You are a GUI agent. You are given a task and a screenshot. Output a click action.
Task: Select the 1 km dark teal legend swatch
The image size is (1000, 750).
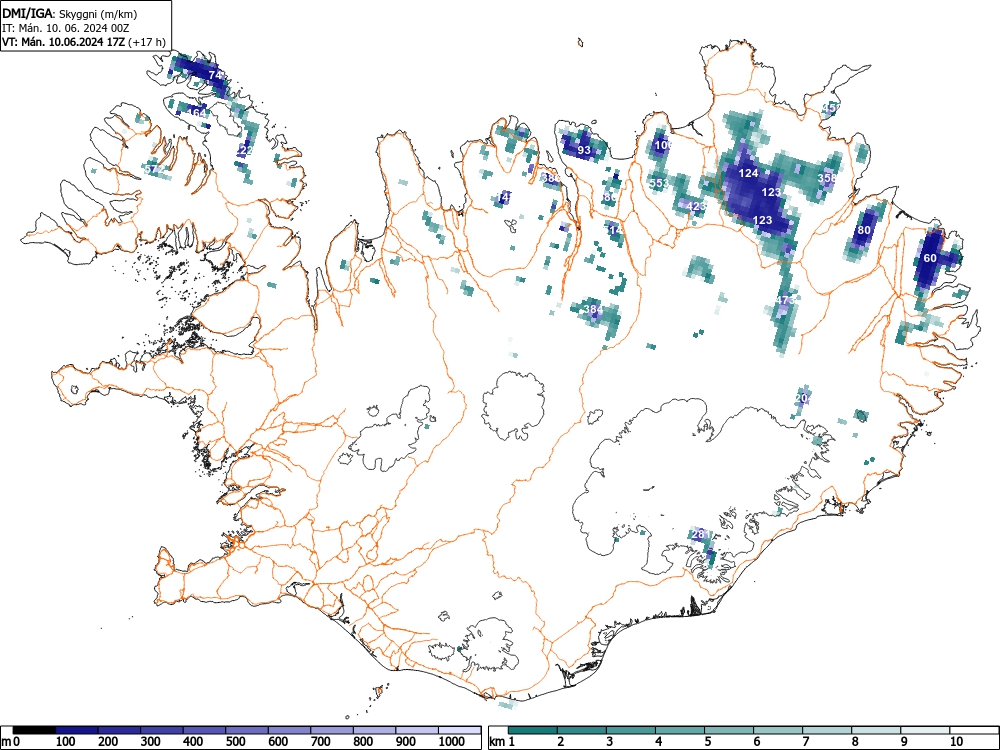point(533,730)
